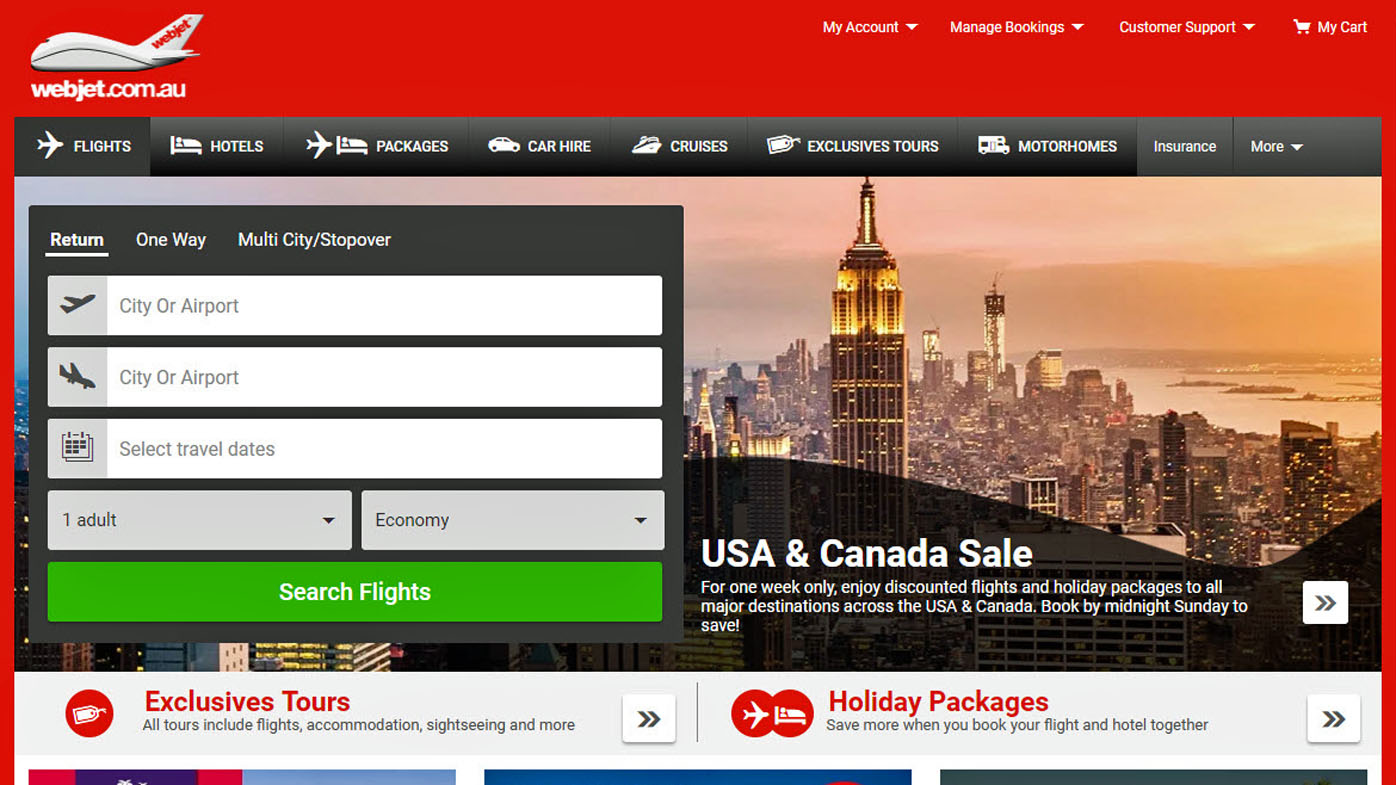1396x785 pixels.
Task: Click the Webjet plane logo
Action: pos(115,57)
